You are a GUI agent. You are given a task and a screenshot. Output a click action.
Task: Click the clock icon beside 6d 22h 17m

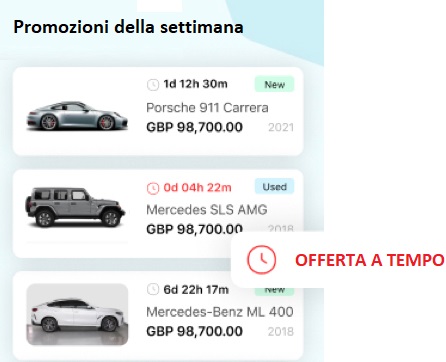pyautogui.click(x=153, y=289)
